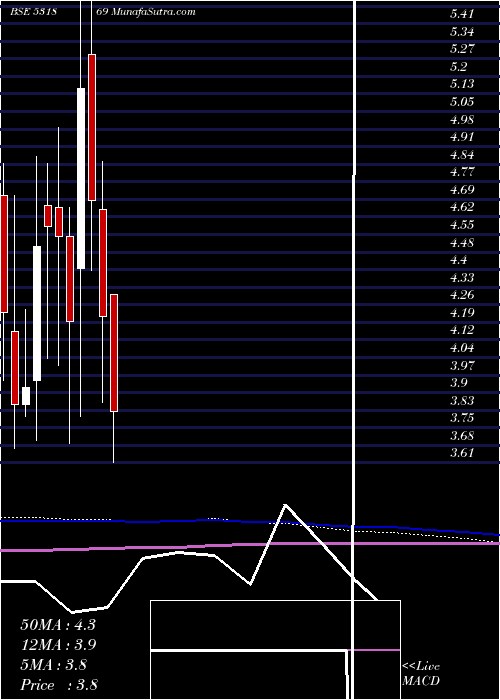Click the <<Live MACD label

421,674
